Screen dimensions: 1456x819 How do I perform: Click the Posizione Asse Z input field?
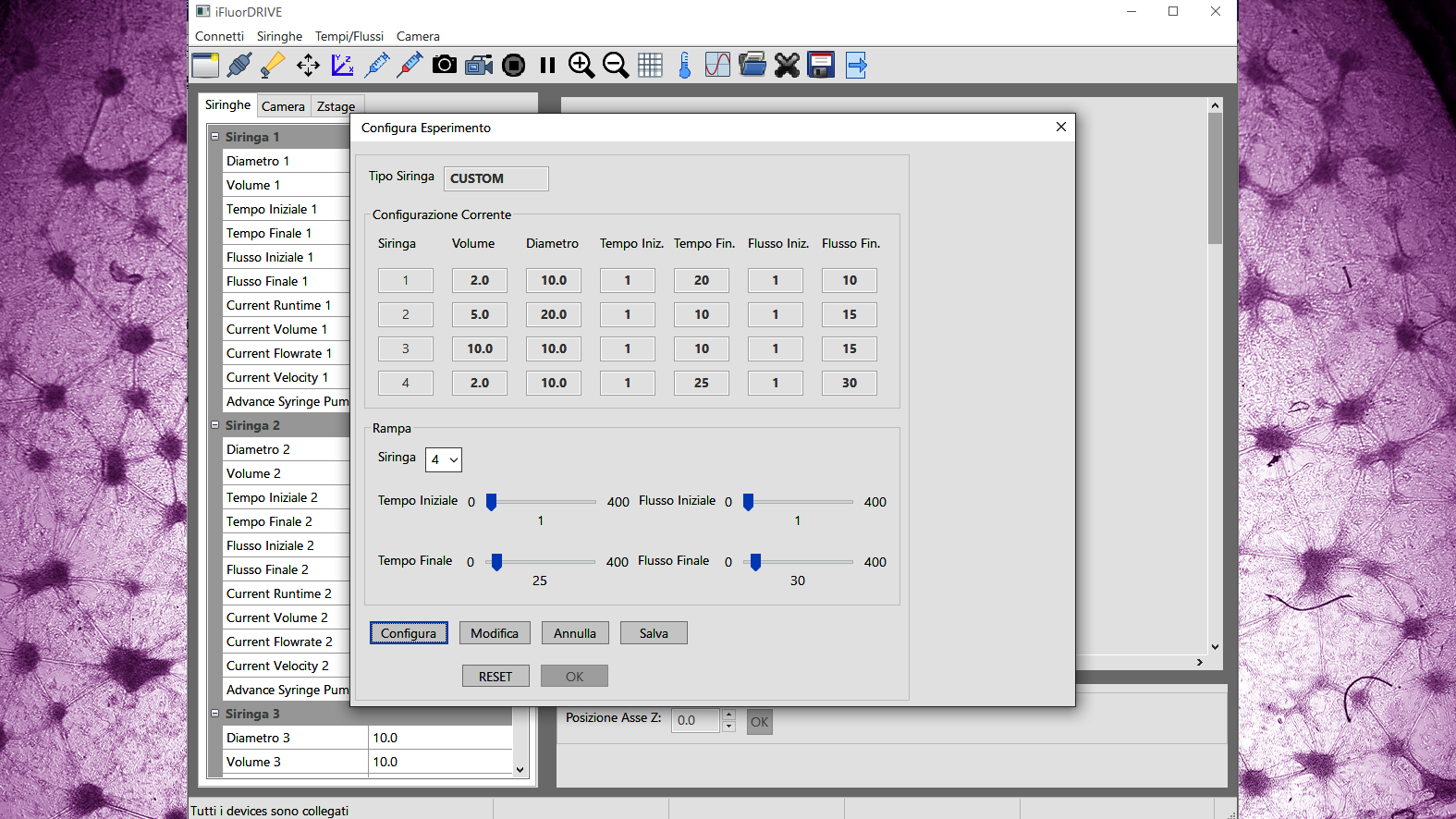(695, 720)
